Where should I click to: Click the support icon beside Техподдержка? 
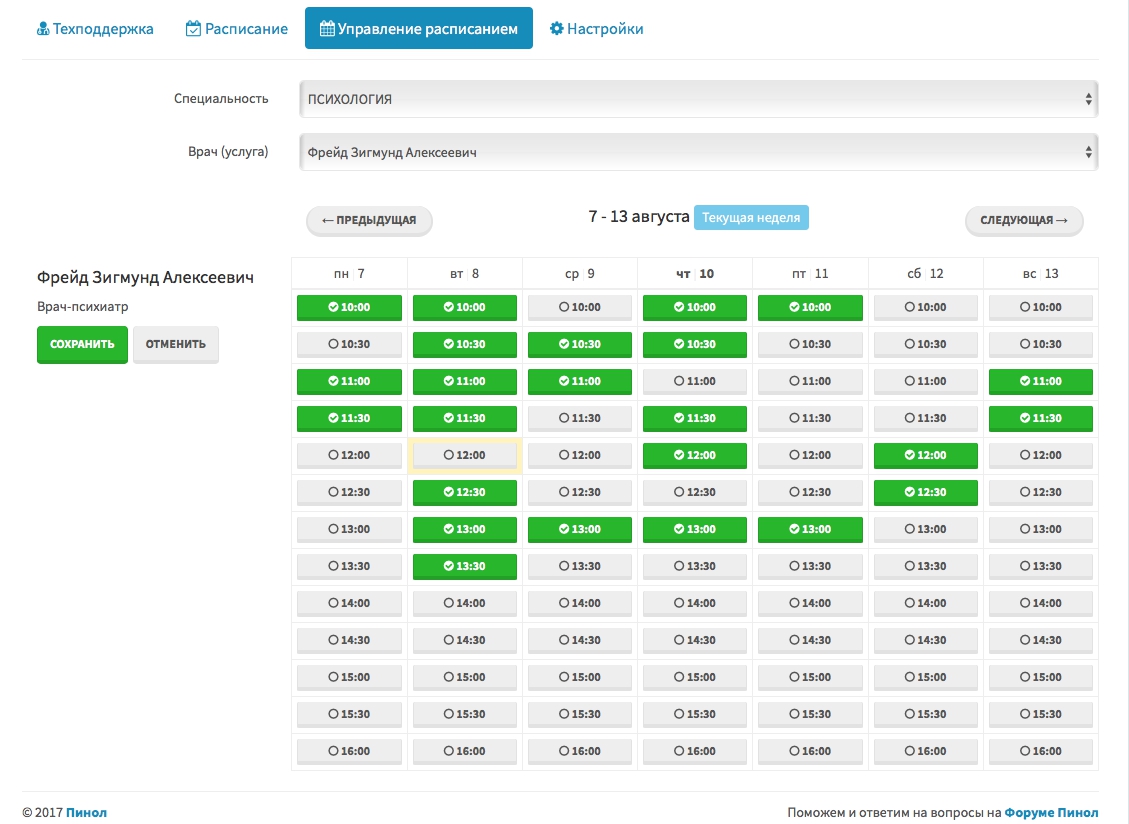[x=43, y=29]
